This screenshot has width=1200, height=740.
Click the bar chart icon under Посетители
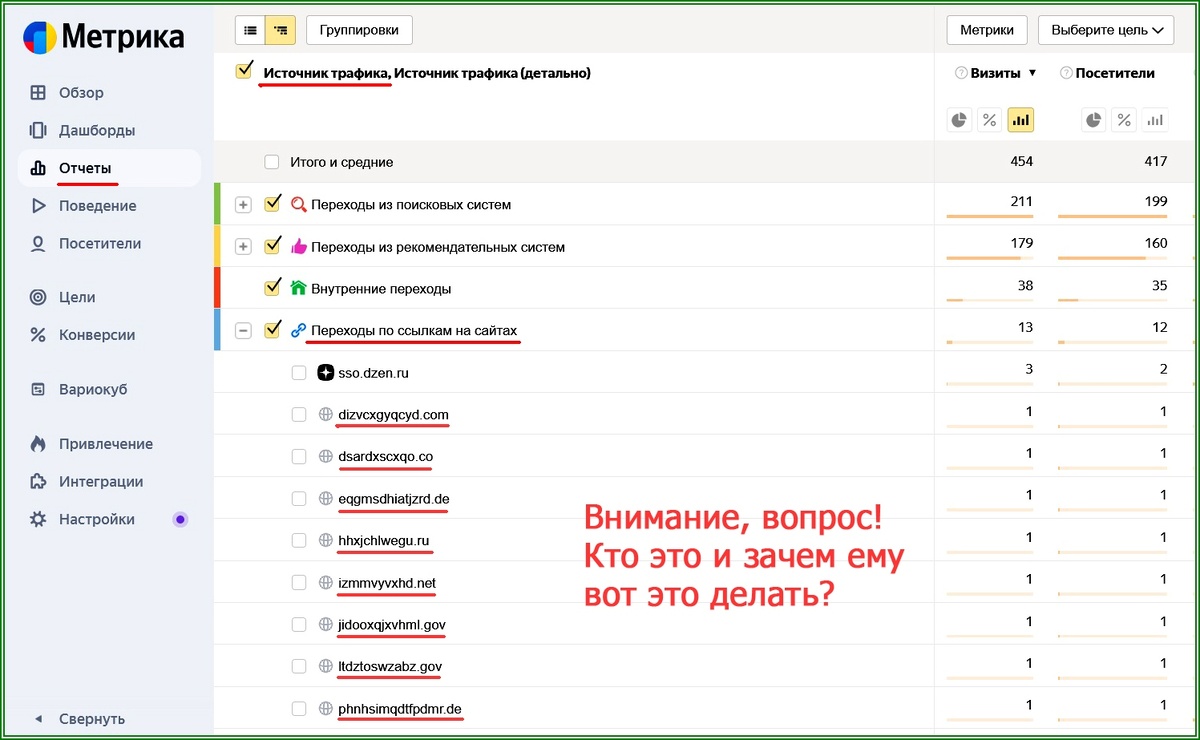[1155, 119]
